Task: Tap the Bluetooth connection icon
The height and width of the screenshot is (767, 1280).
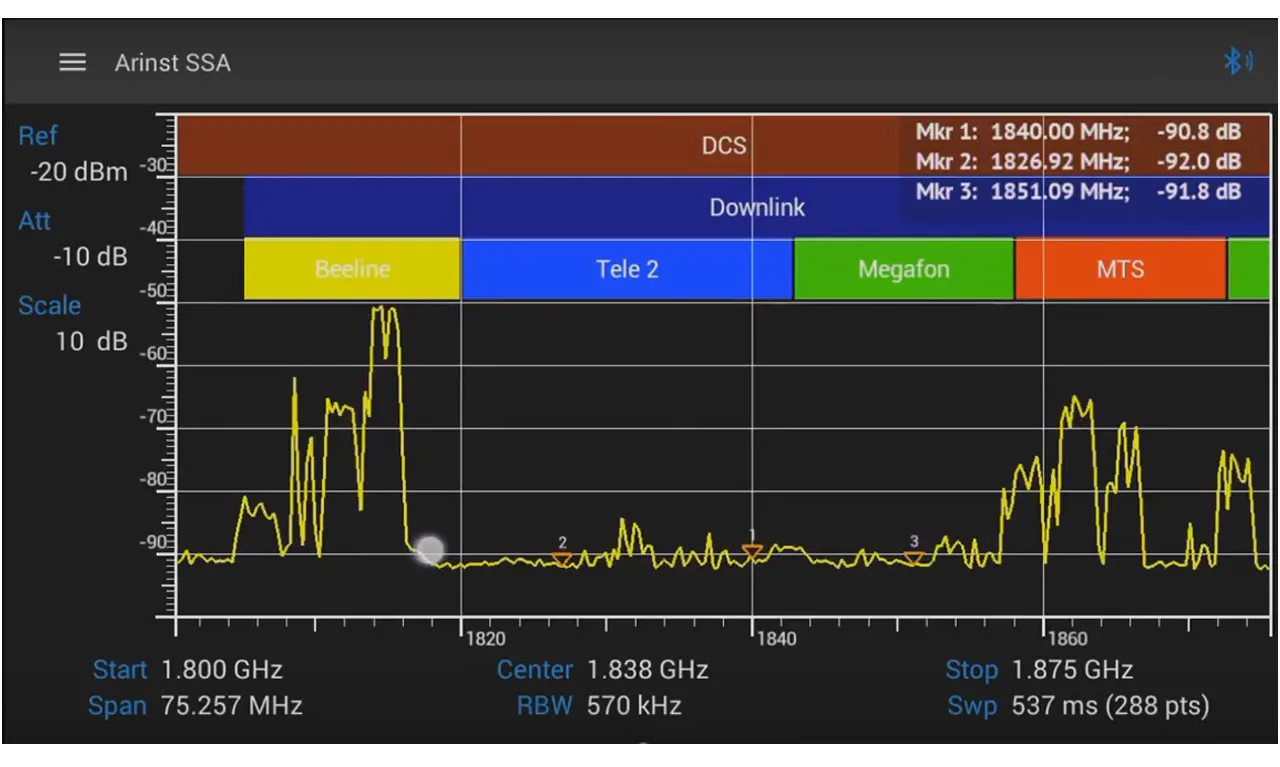Action: [x=1238, y=62]
